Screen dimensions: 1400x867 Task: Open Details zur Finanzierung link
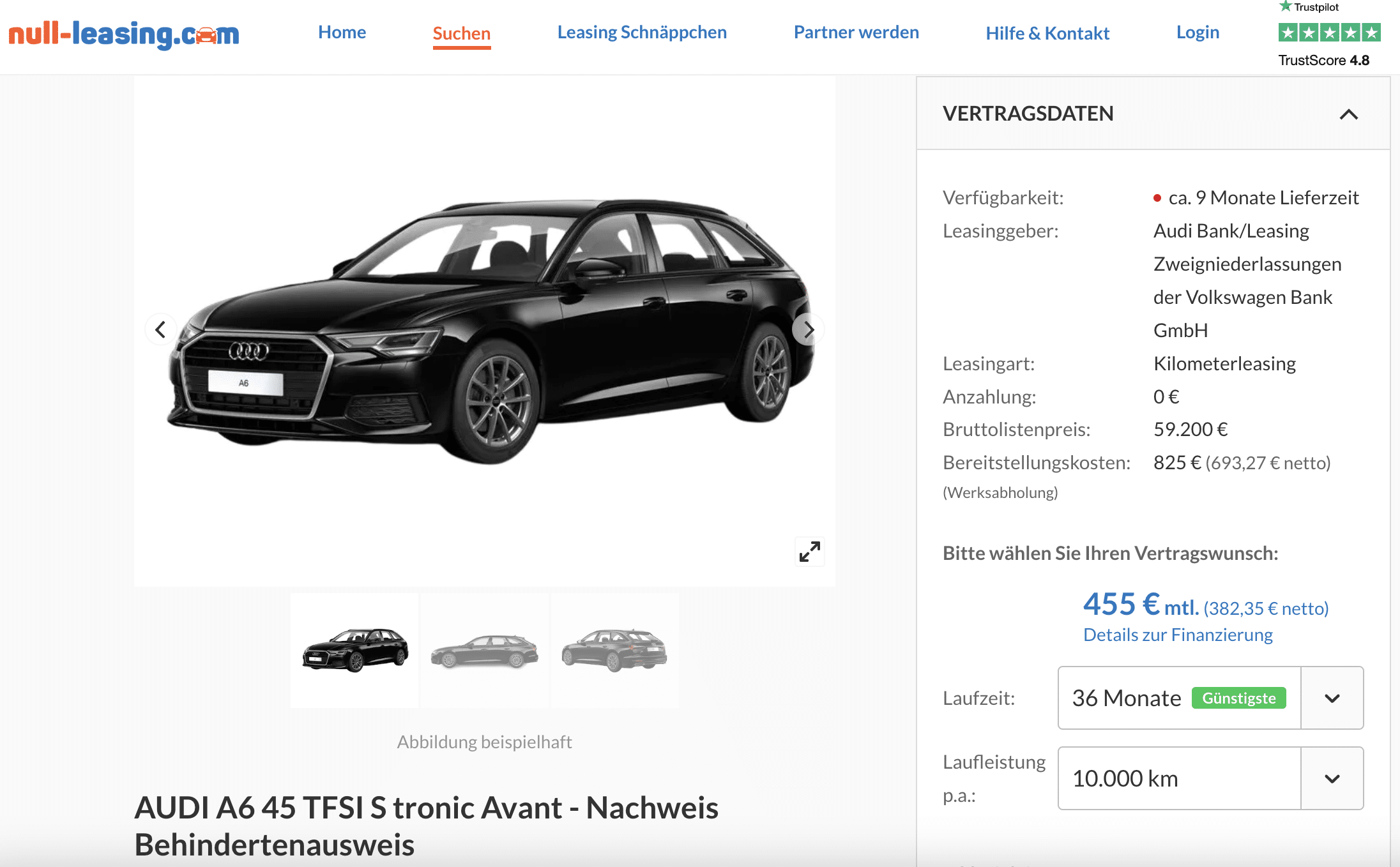(1178, 635)
